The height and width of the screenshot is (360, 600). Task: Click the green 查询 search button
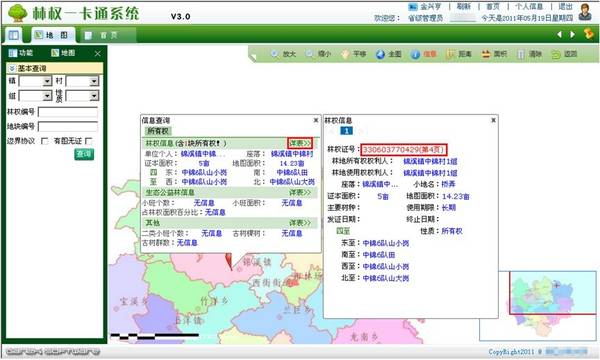84,154
